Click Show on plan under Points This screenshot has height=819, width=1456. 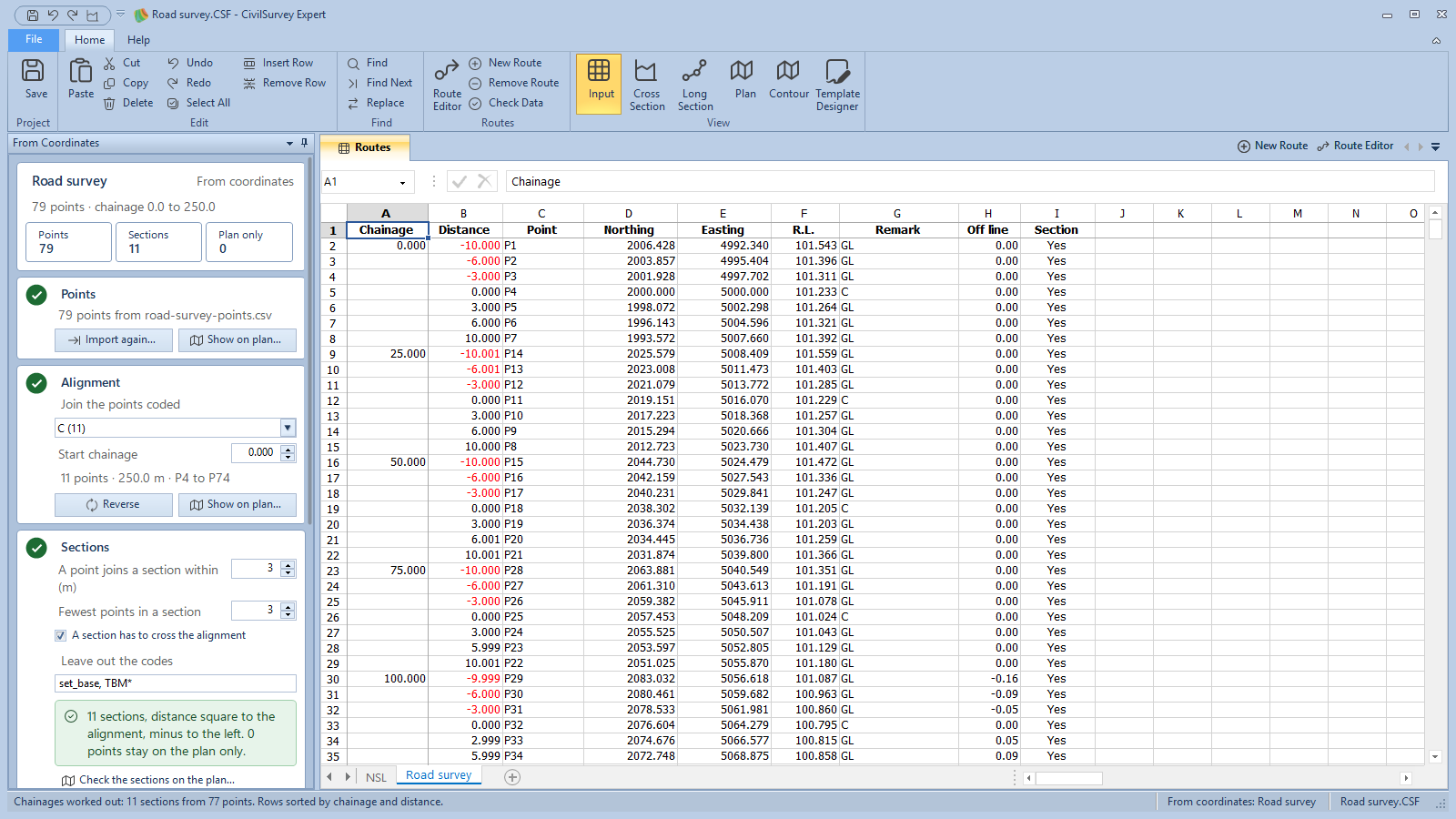click(237, 340)
